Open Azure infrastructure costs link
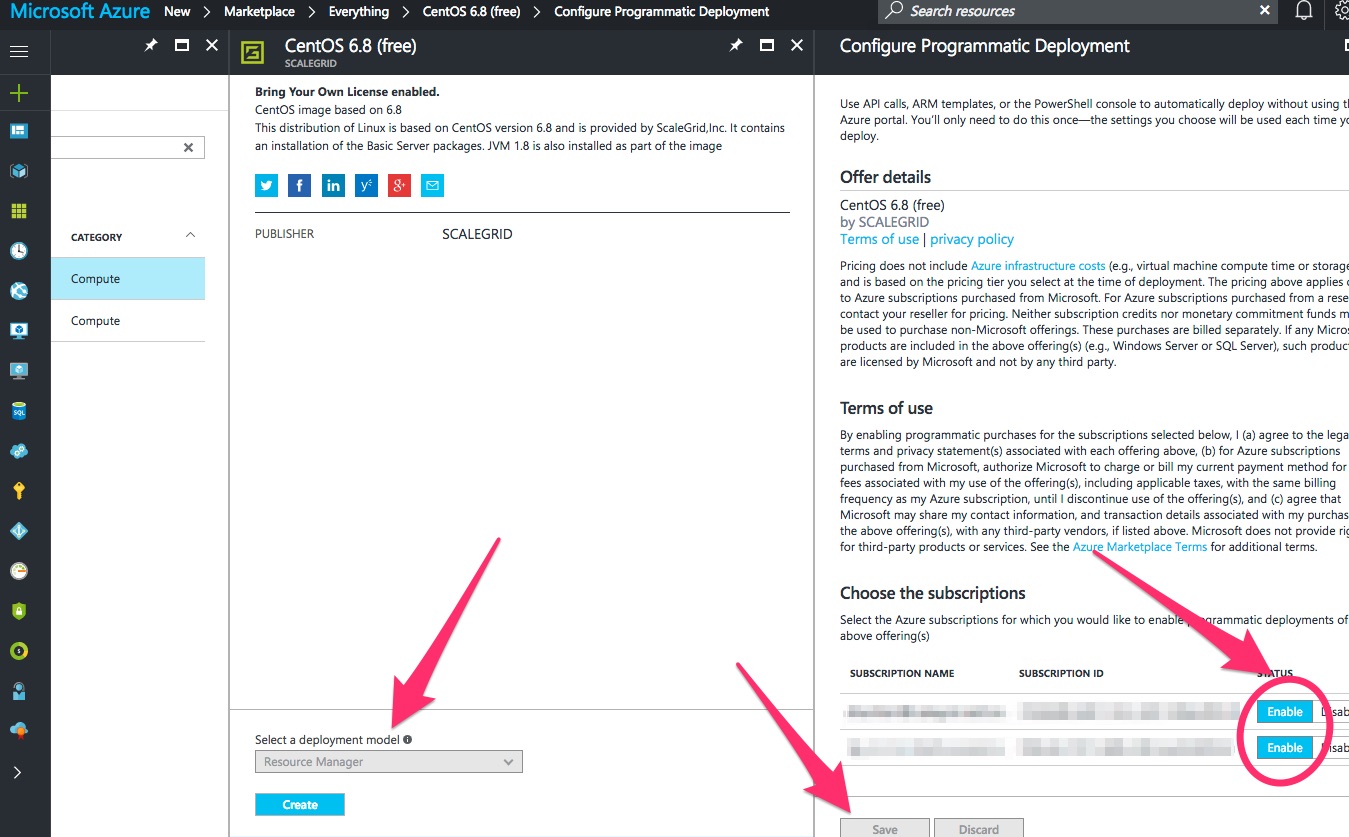 coord(1038,266)
